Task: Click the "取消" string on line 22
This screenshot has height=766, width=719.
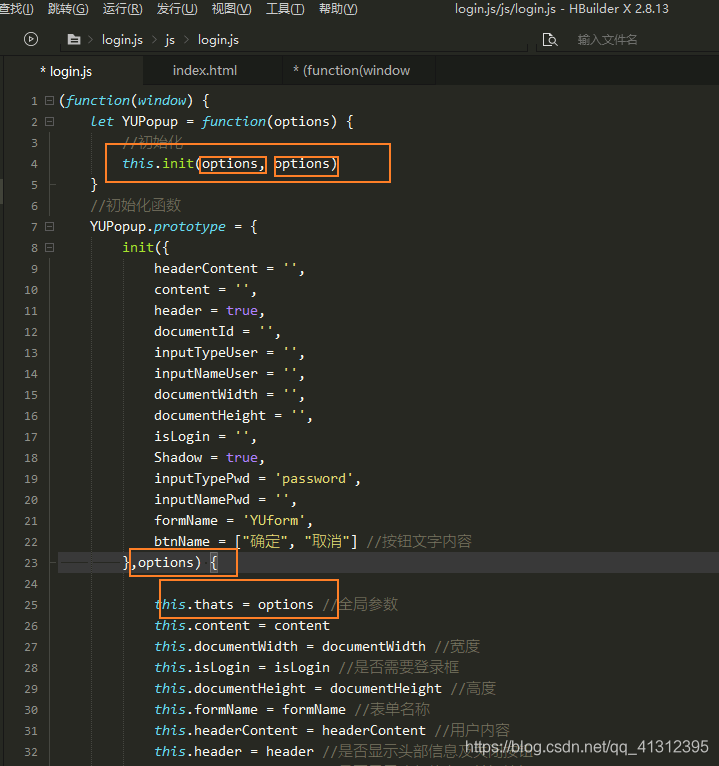Action: pyautogui.click(x=327, y=542)
